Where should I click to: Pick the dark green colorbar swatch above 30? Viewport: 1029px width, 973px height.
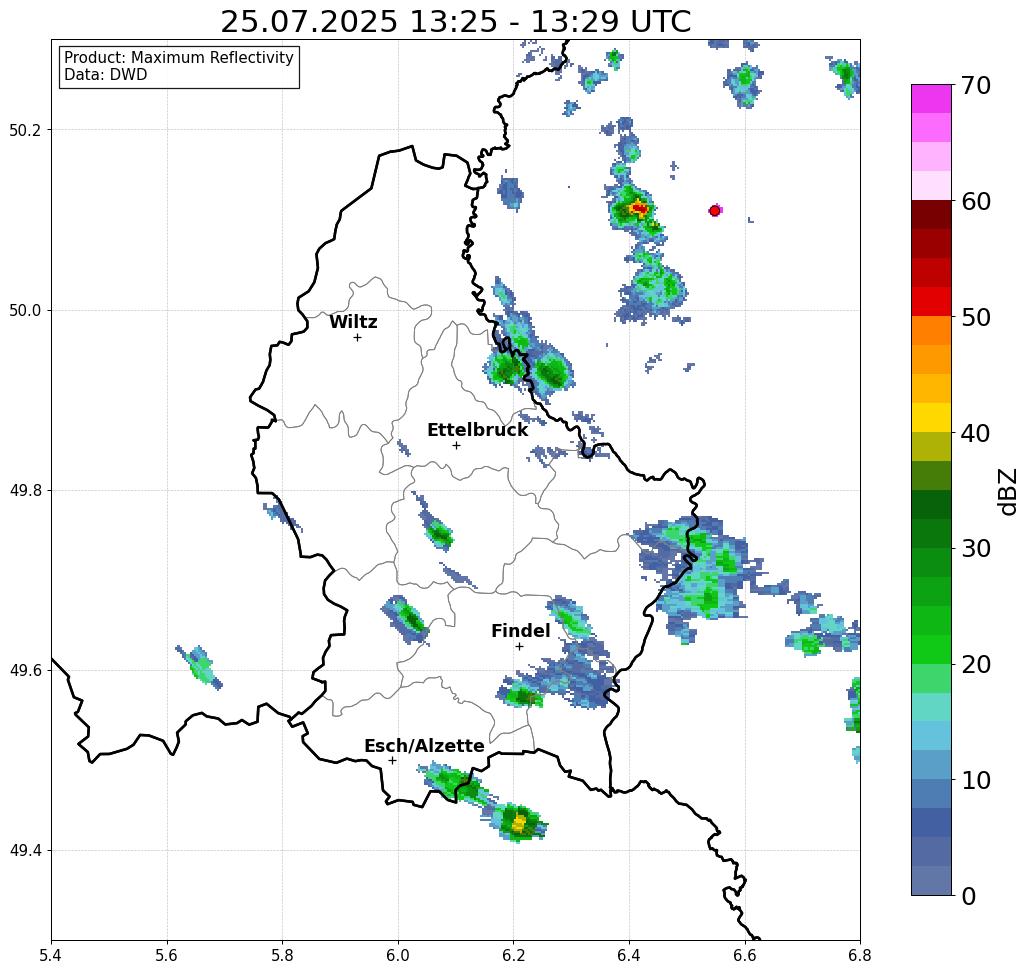click(931, 533)
